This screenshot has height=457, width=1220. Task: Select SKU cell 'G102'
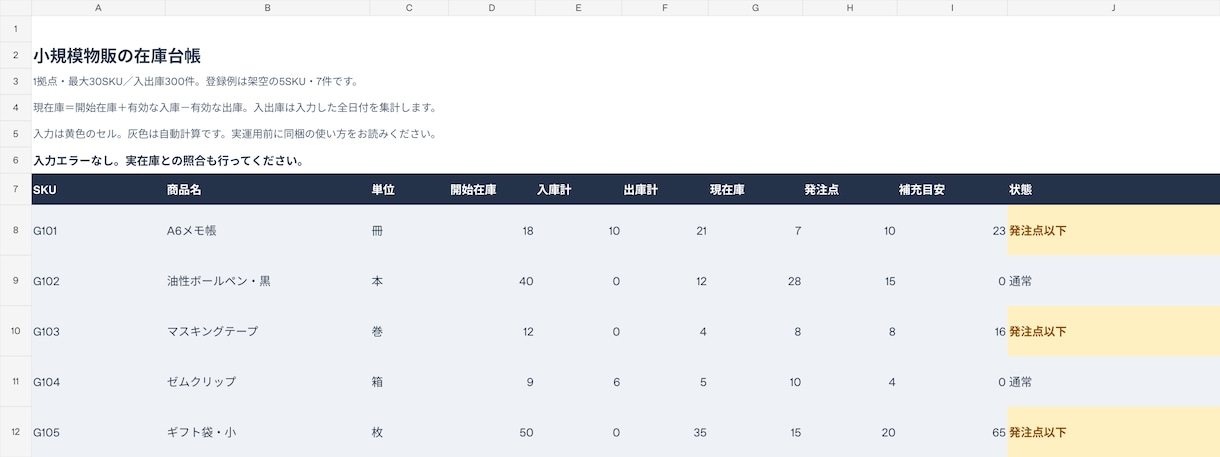tap(98, 281)
